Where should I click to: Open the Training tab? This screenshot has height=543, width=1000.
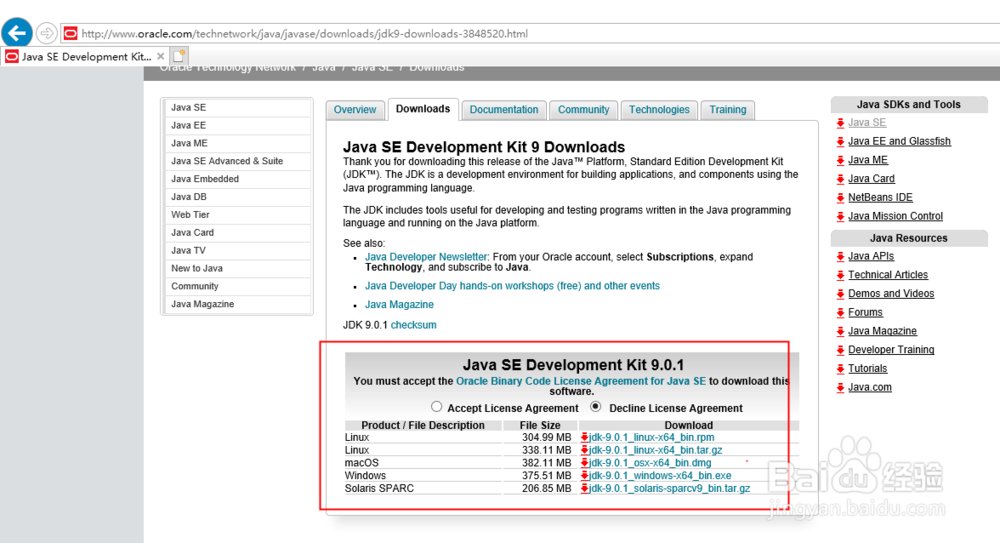(728, 110)
